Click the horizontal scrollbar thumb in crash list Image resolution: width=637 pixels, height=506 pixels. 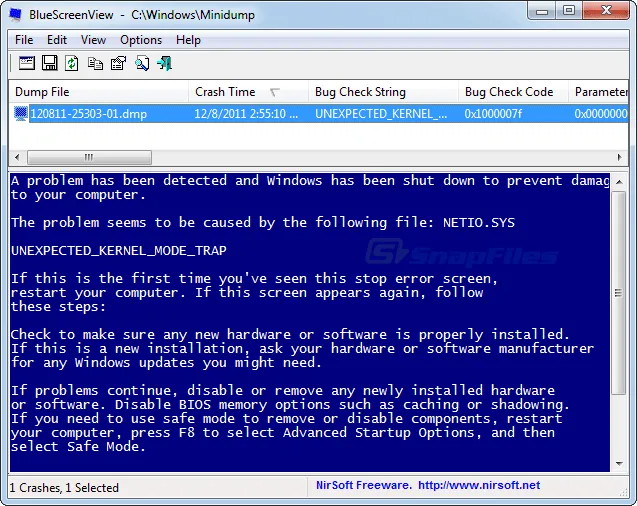(89, 157)
